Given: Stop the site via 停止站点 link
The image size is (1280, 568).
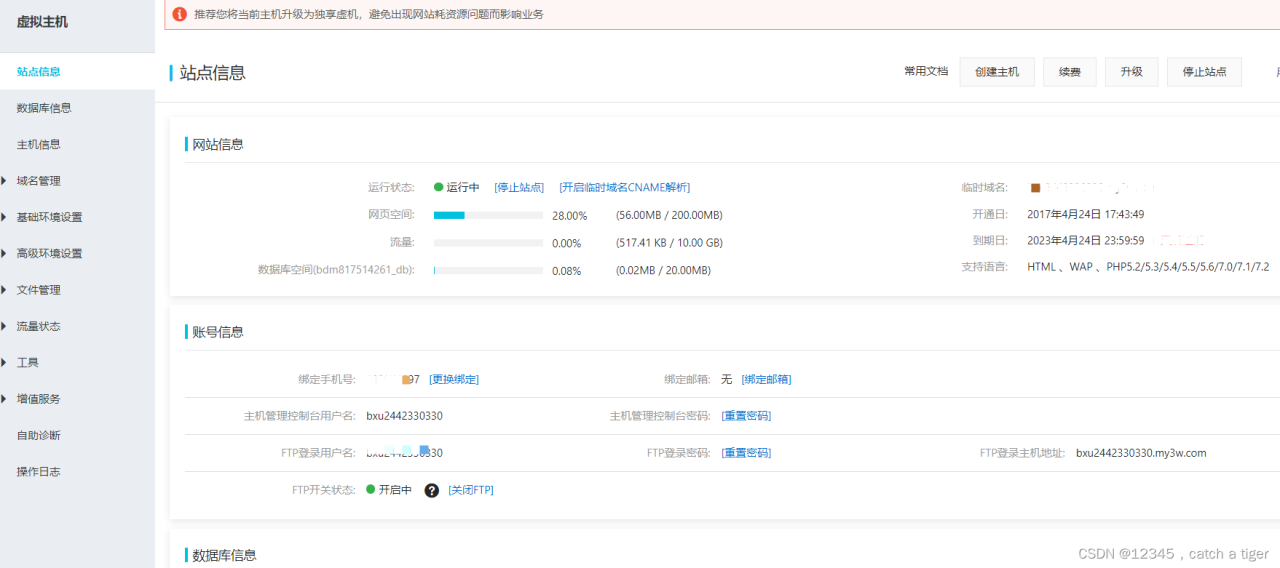Looking at the screenshot, I should 519,187.
